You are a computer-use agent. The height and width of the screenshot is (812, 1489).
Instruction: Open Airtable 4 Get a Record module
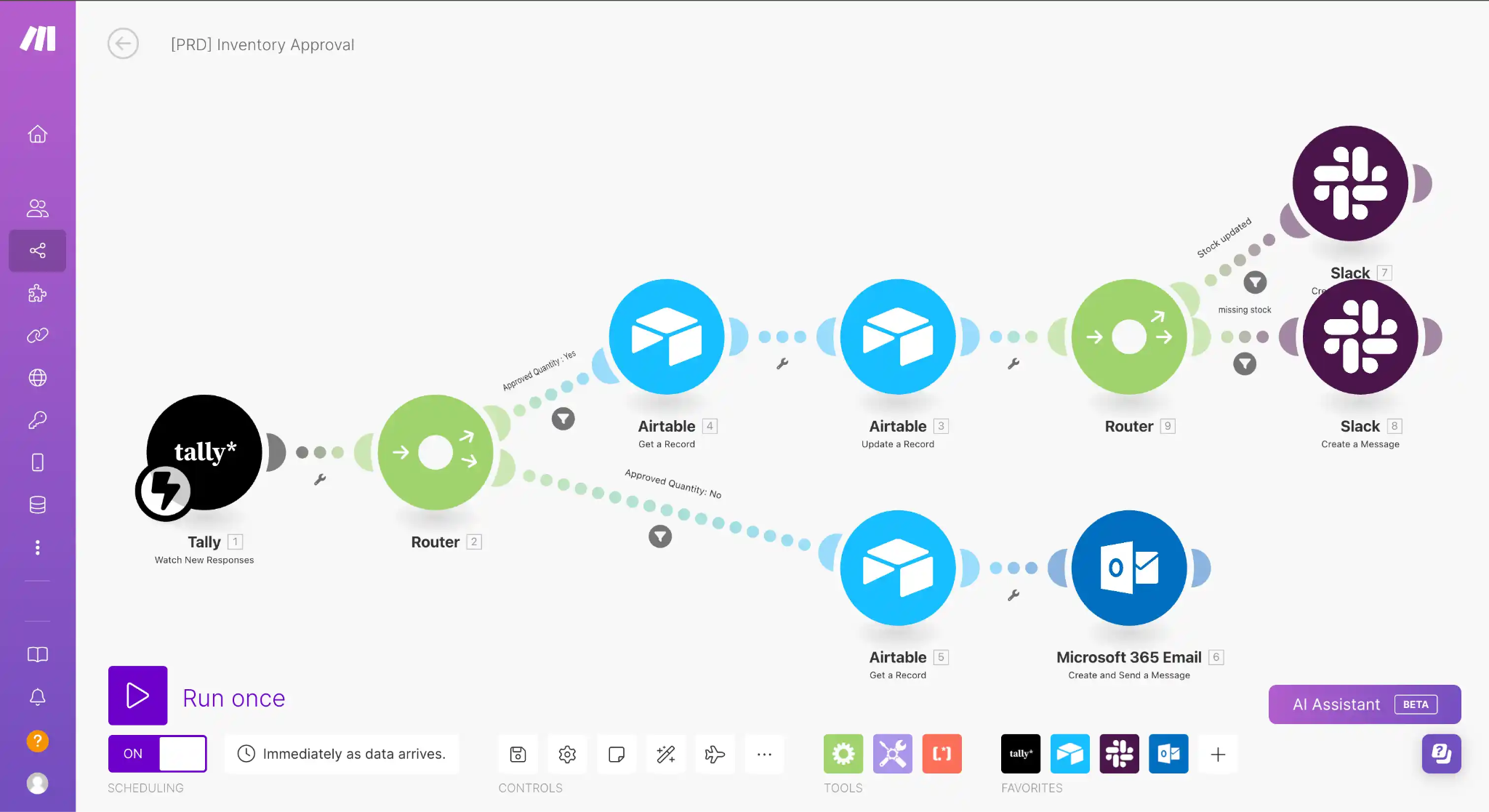[667, 337]
